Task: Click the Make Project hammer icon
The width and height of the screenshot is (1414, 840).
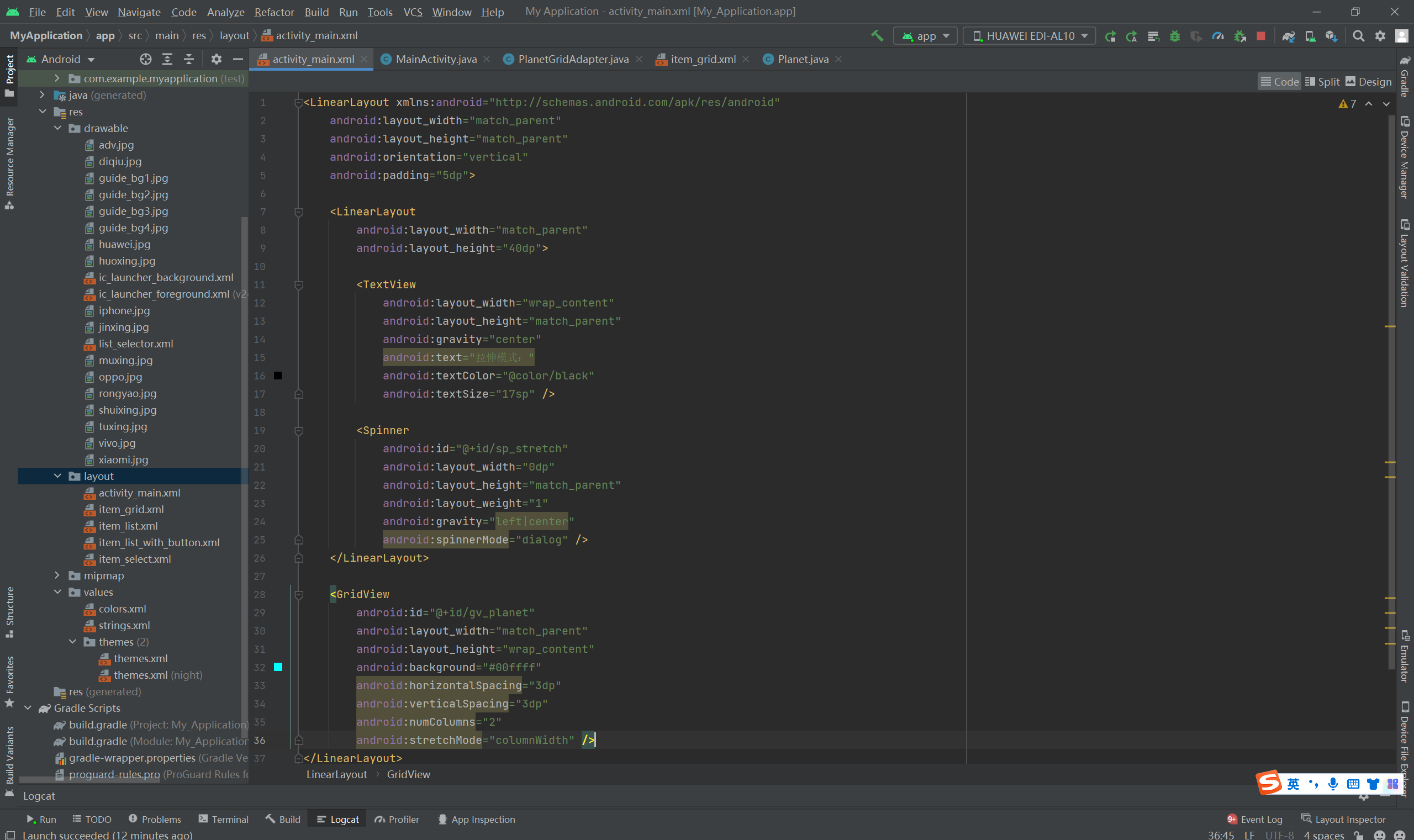Action: [877, 36]
